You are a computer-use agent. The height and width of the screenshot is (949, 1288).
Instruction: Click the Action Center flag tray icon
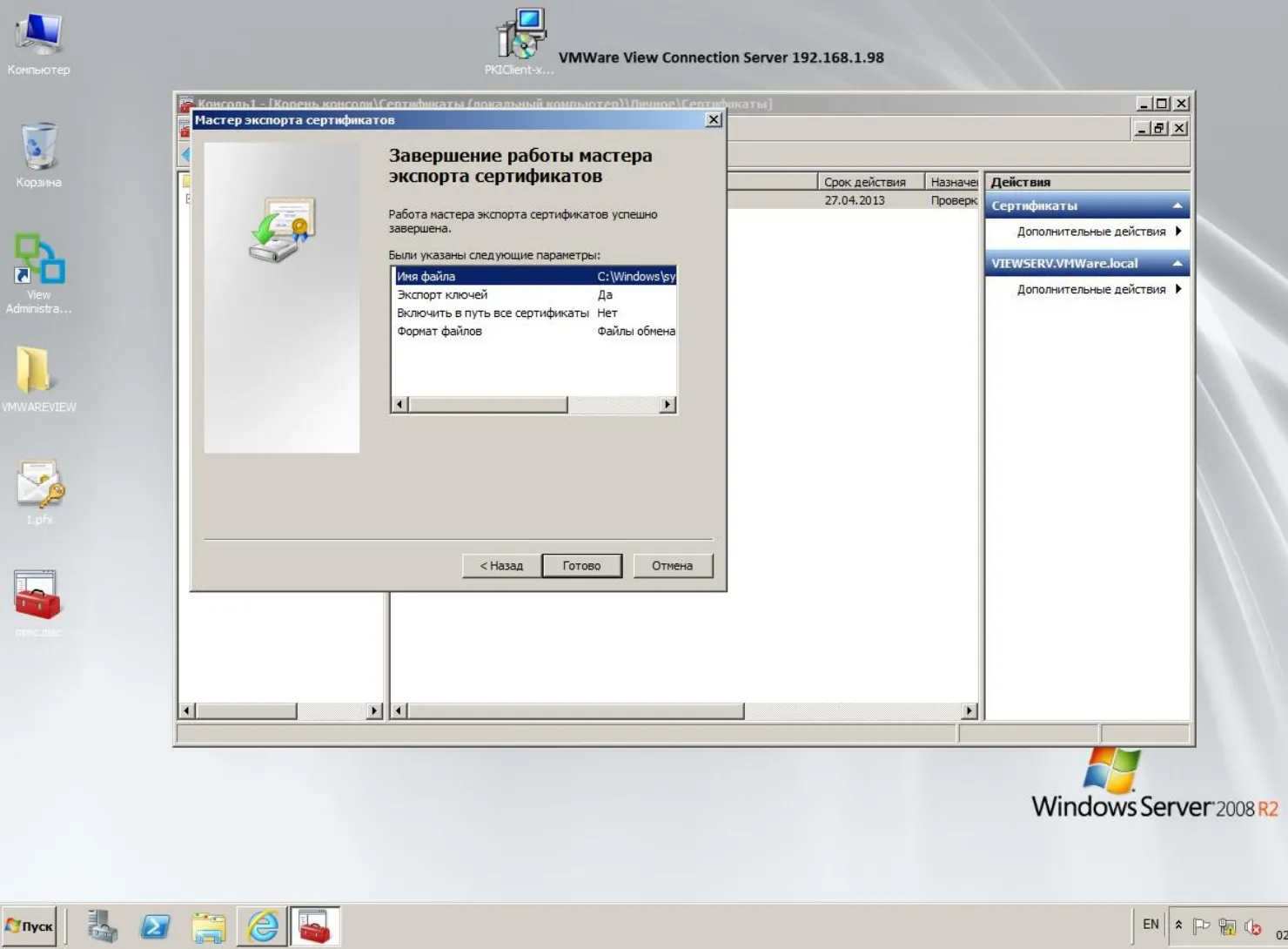pyautogui.click(x=1202, y=926)
